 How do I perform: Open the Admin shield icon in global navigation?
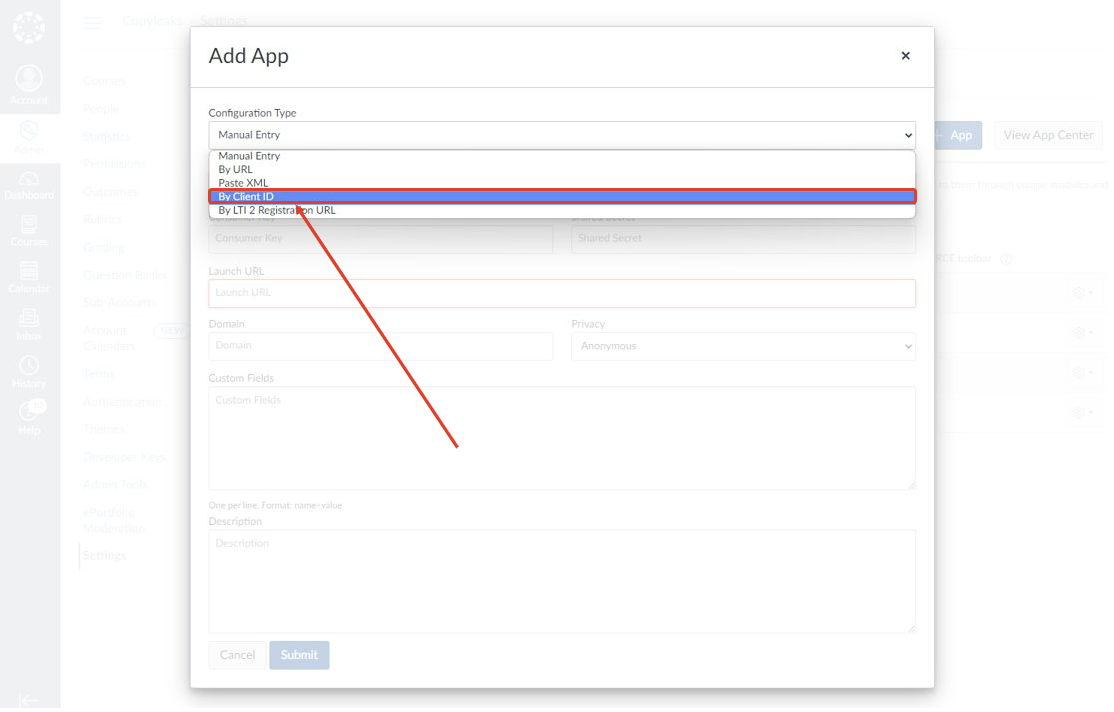tap(29, 138)
